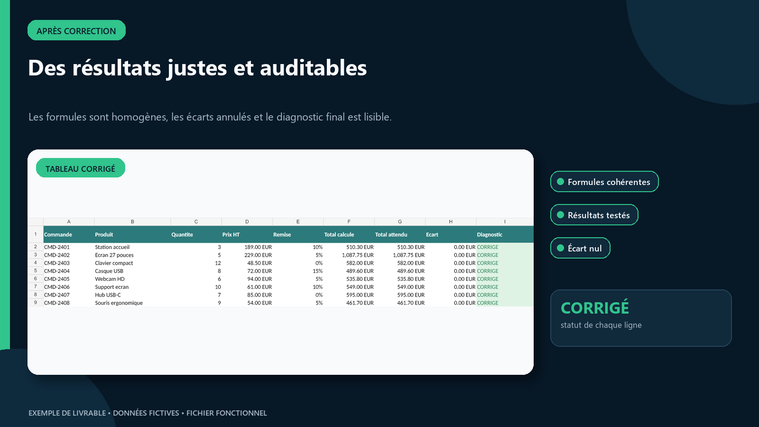759x427 pixels.
Task: Click cell CMD-2407
Action: click(x=69, y=295)
